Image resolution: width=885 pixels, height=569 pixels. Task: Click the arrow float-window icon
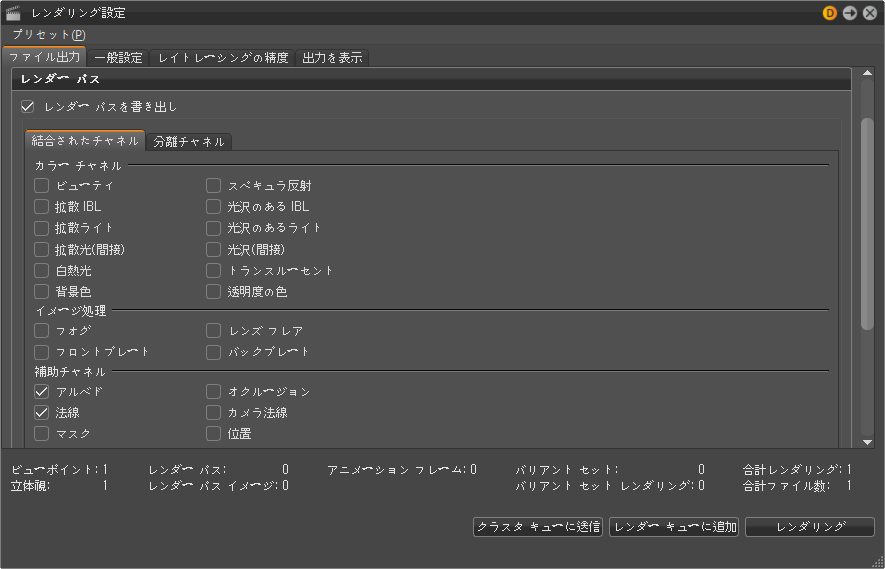tap(849, 13)
